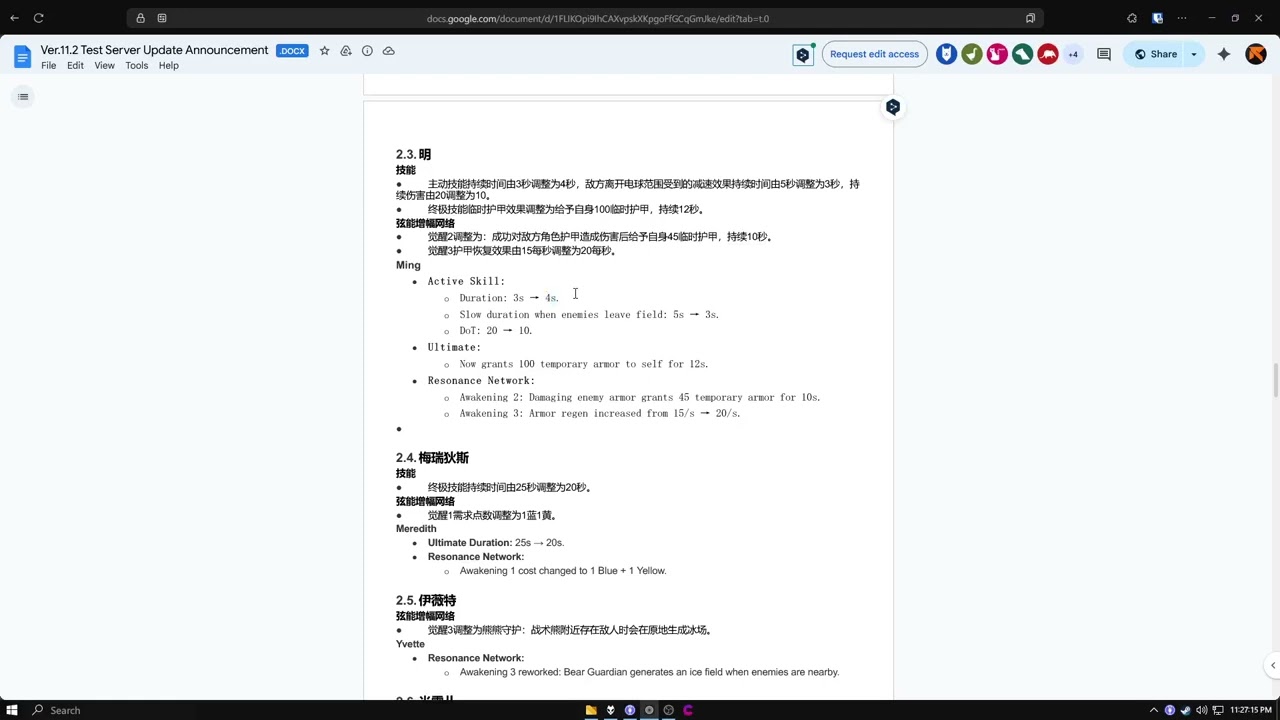Open the comment history icon

1104,54
